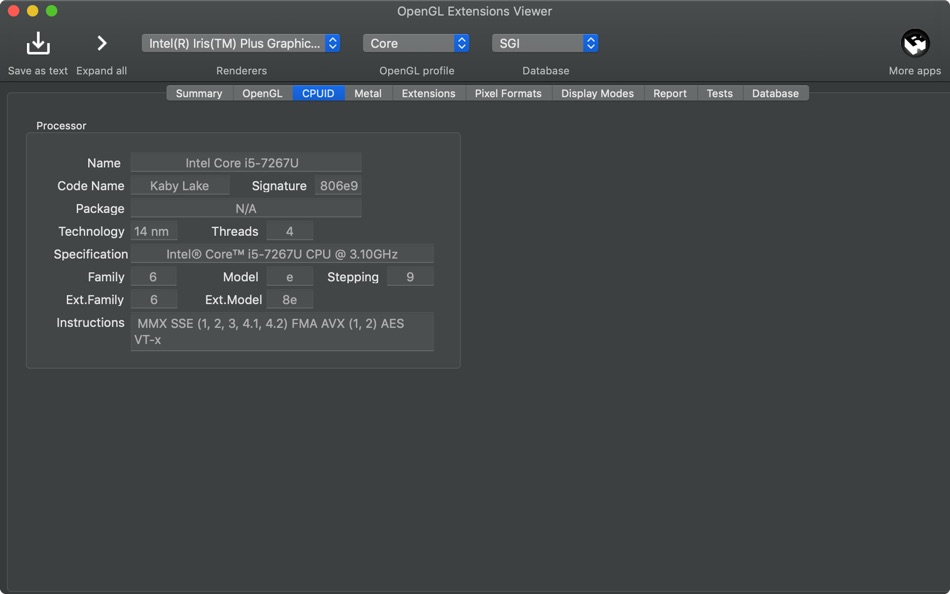Click the yellow minimize window button
The height and width of the screenshot is (594, 950).
[33, 11]
